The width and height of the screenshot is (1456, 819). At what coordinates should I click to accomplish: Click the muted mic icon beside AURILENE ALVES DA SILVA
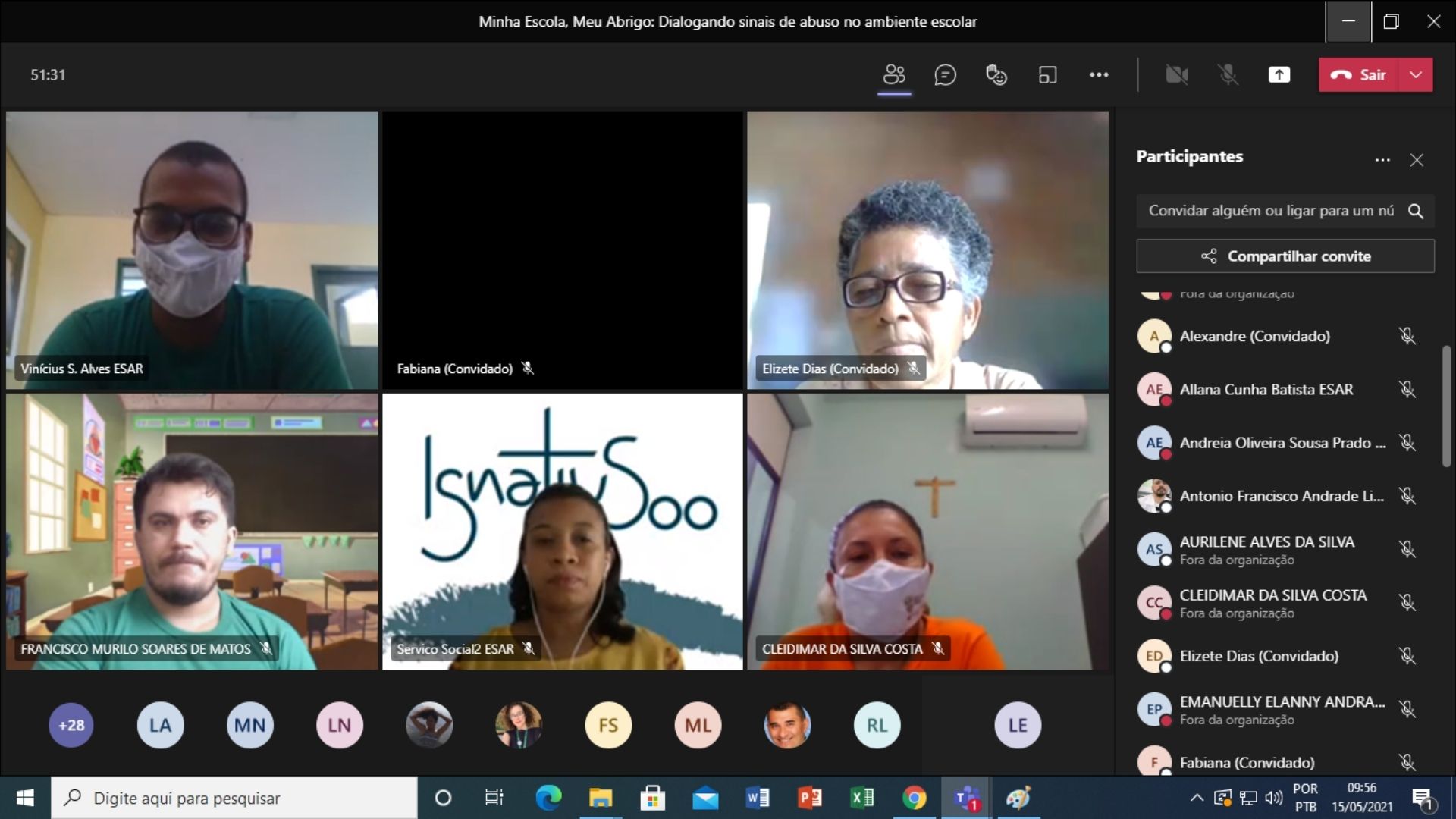click(1407, 549)
